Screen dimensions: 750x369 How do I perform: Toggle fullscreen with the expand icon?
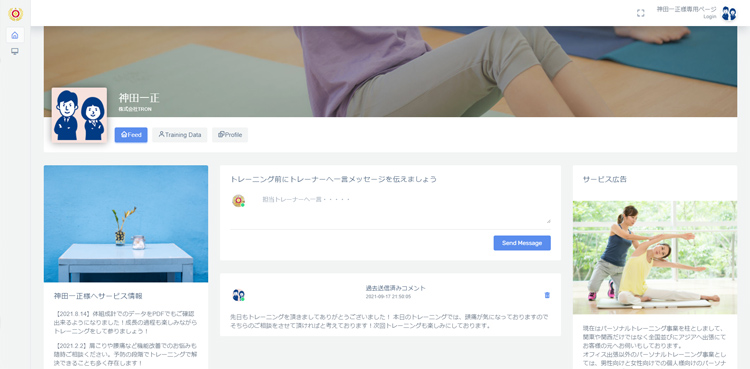click(640, 13)
